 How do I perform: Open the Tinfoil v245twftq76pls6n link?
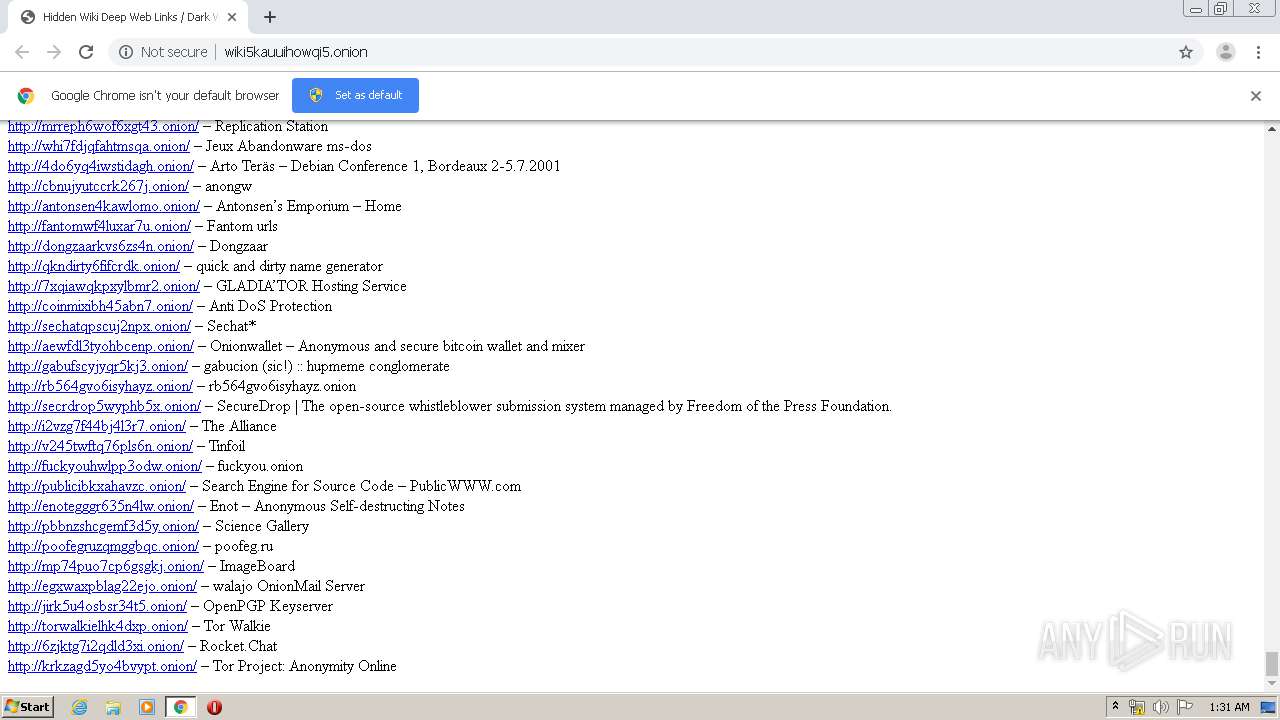click(x=100, y=446)
